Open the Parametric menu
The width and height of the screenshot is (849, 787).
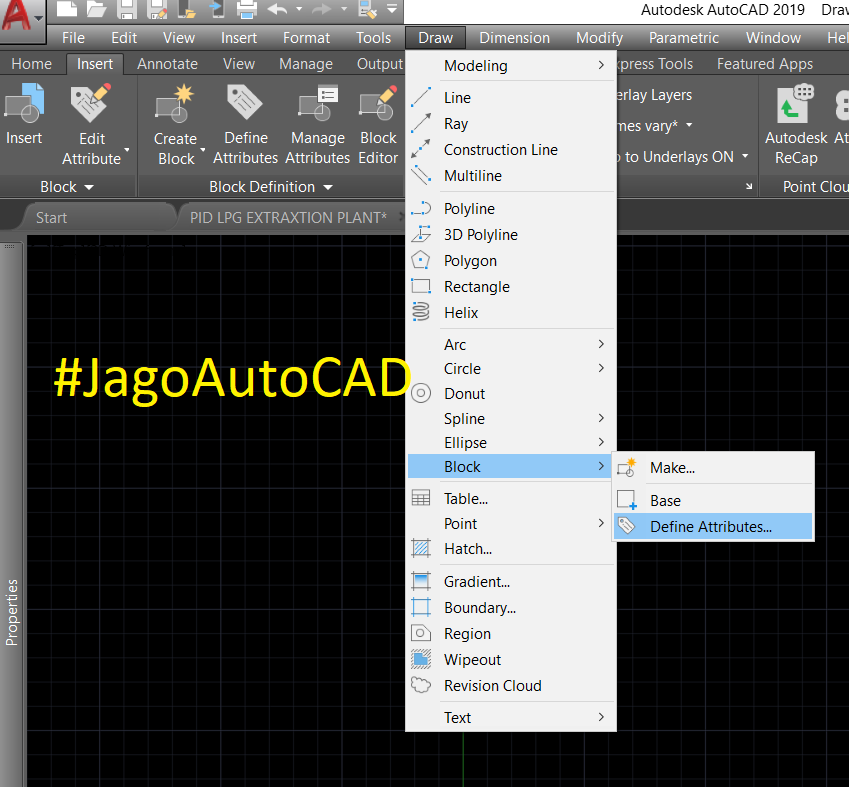tap(683, 38)
